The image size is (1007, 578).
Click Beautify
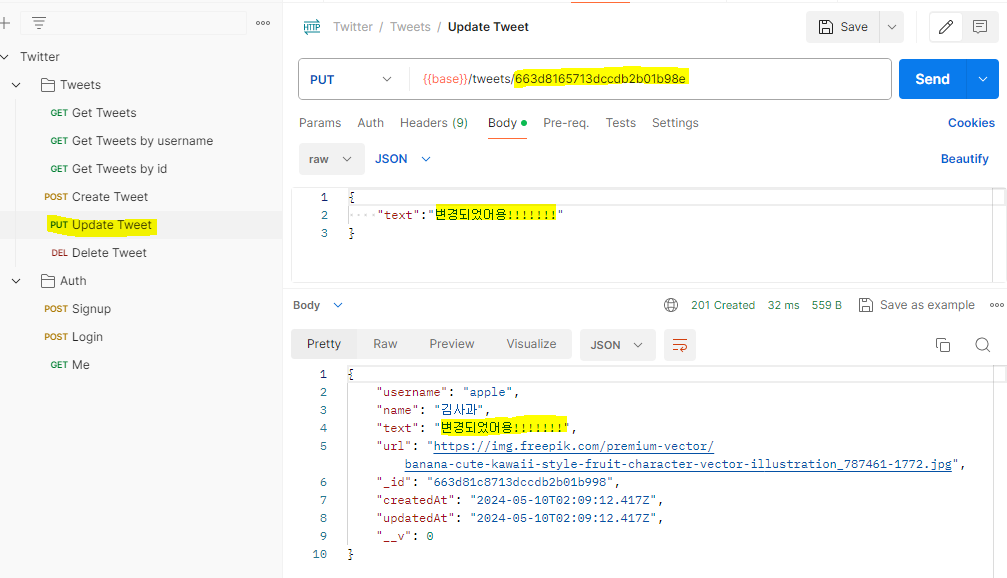coord(965,159)
